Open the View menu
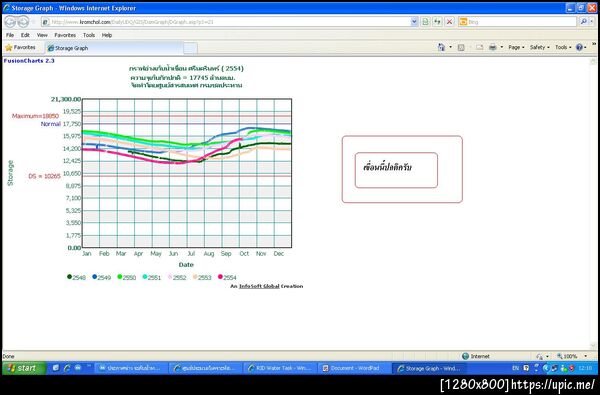Screen dimensions: 600x395 (42, 35)
